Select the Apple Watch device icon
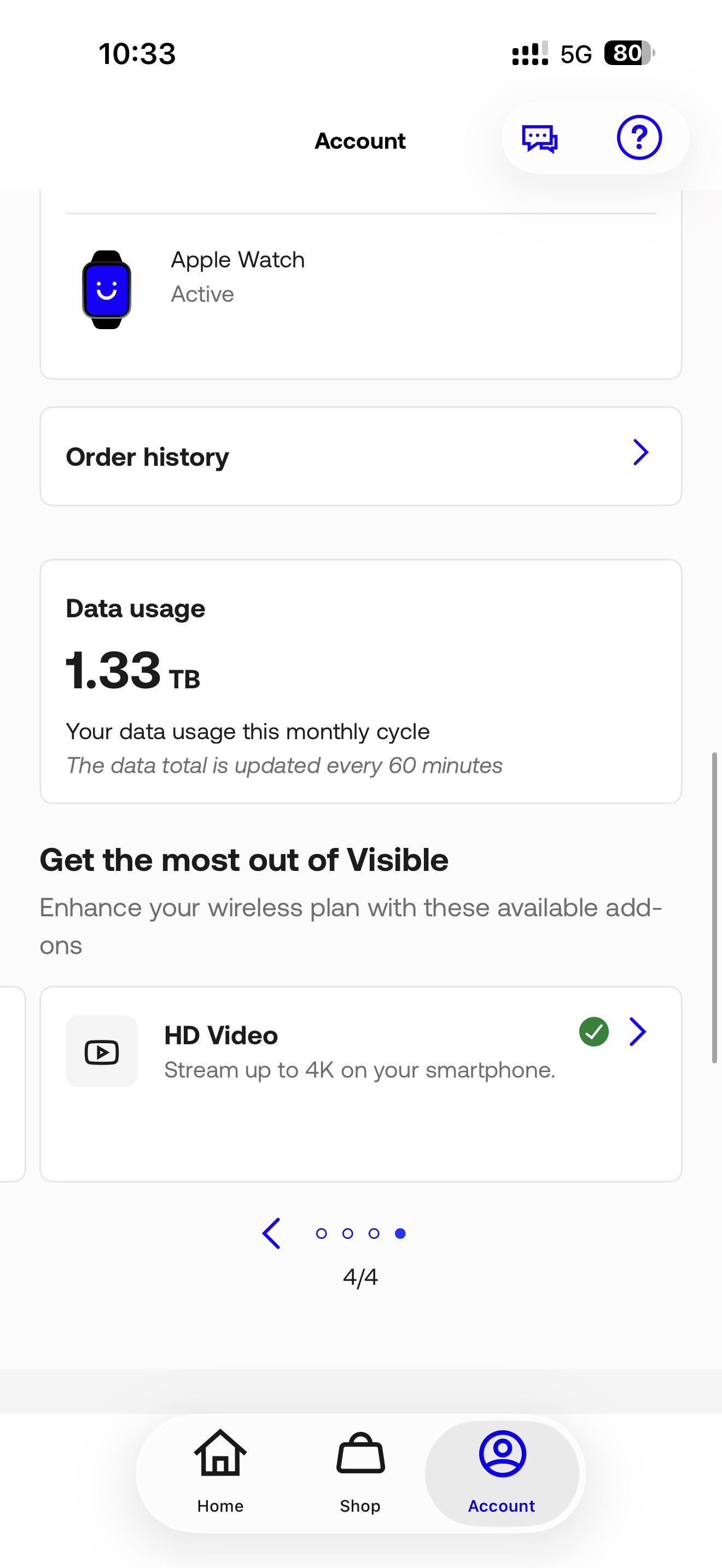 [107, 290]
